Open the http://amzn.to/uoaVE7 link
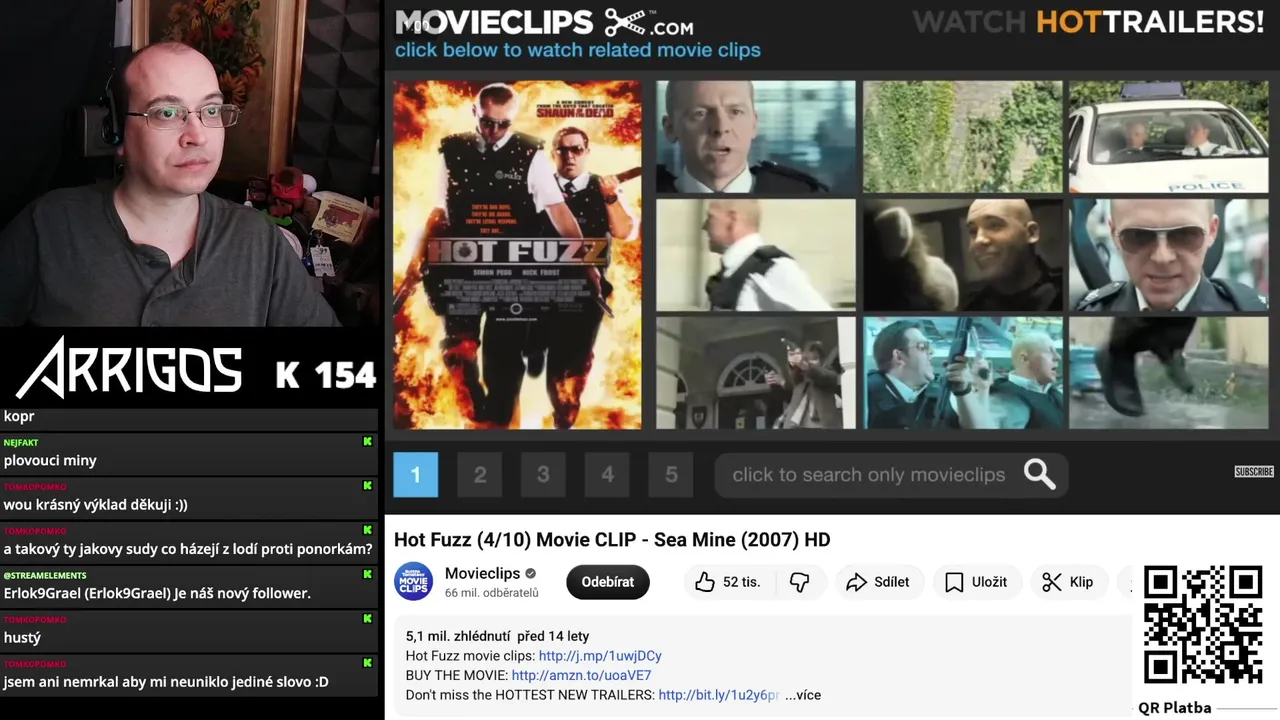 pyautogui.click(x=581, y=675)
